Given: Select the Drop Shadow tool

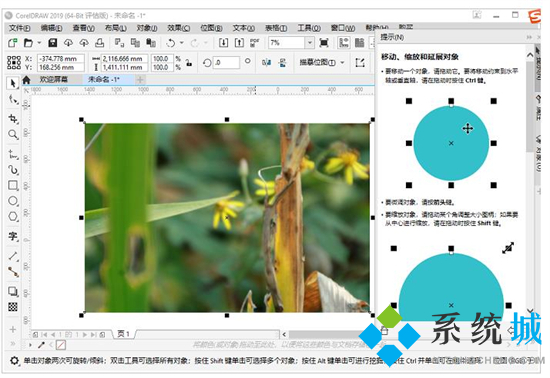Looking at the screenshot, I should 13,291.
